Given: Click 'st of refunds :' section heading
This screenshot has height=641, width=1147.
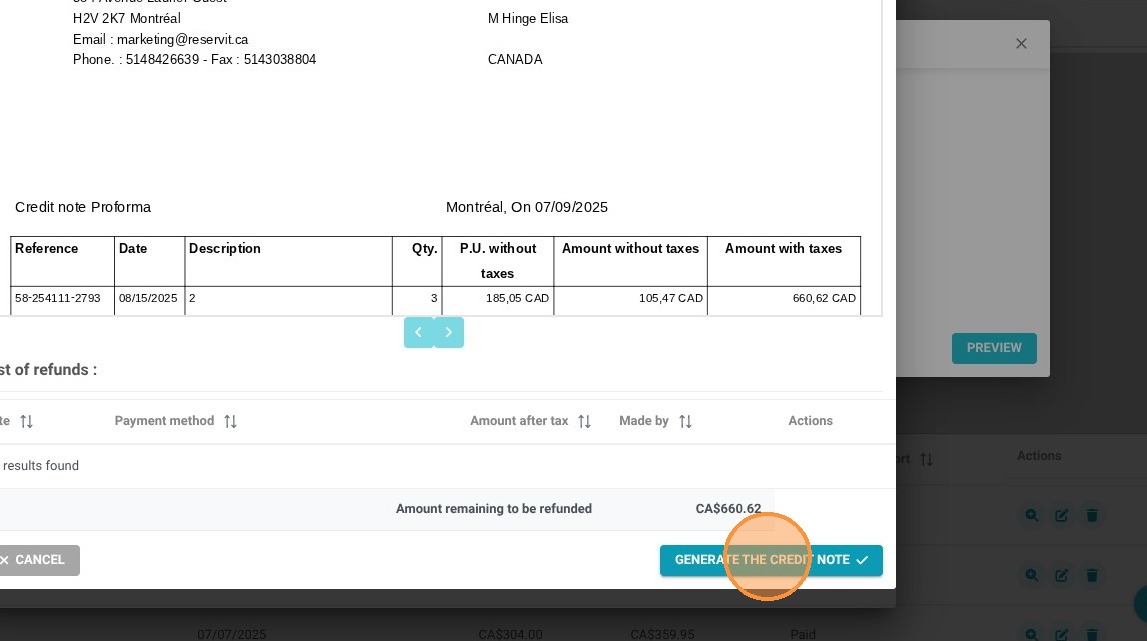Looking at the screenshot, I should click(48, 370).
